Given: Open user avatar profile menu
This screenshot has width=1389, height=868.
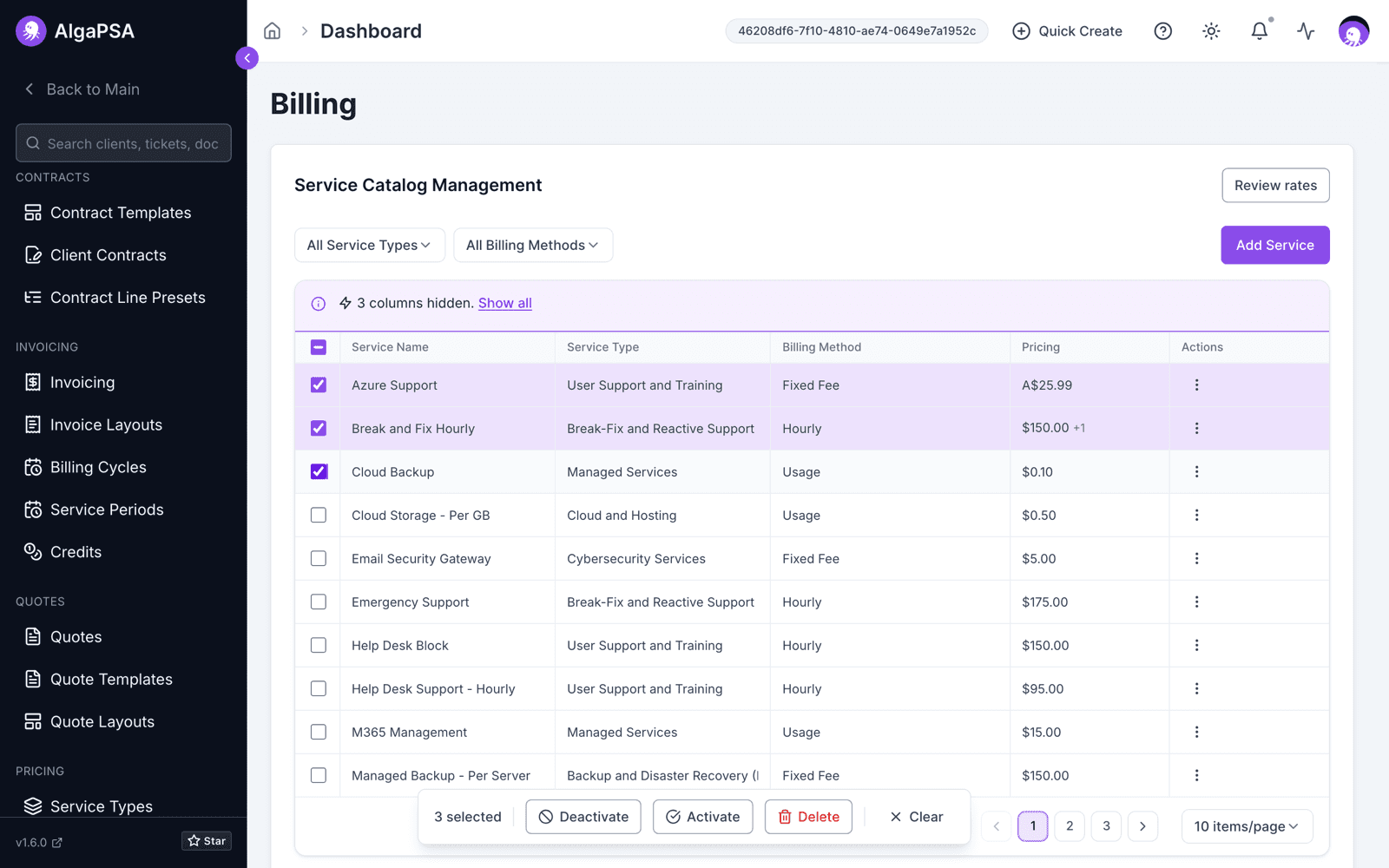Looking at the screenshot, I should coord(1353,31).
